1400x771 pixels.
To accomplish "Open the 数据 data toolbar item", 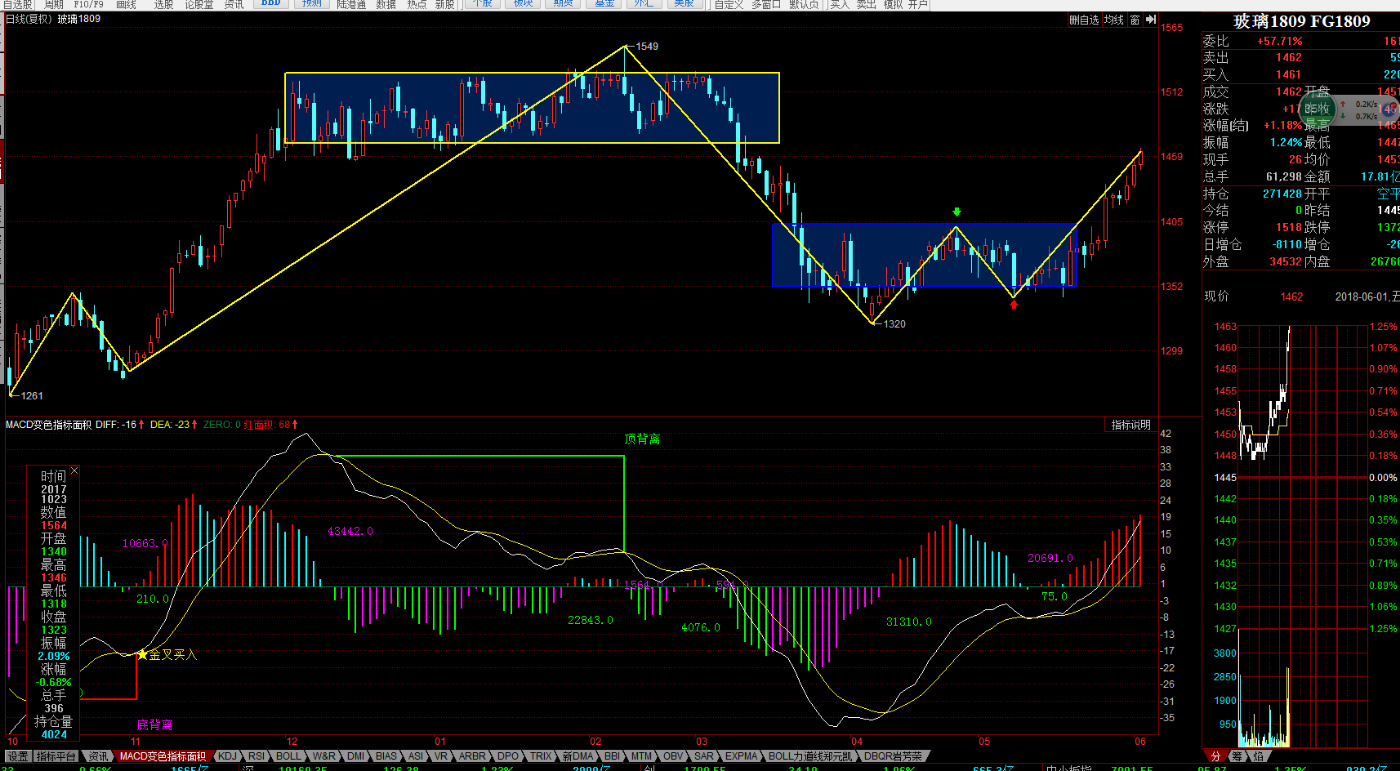I will point(386,5).
